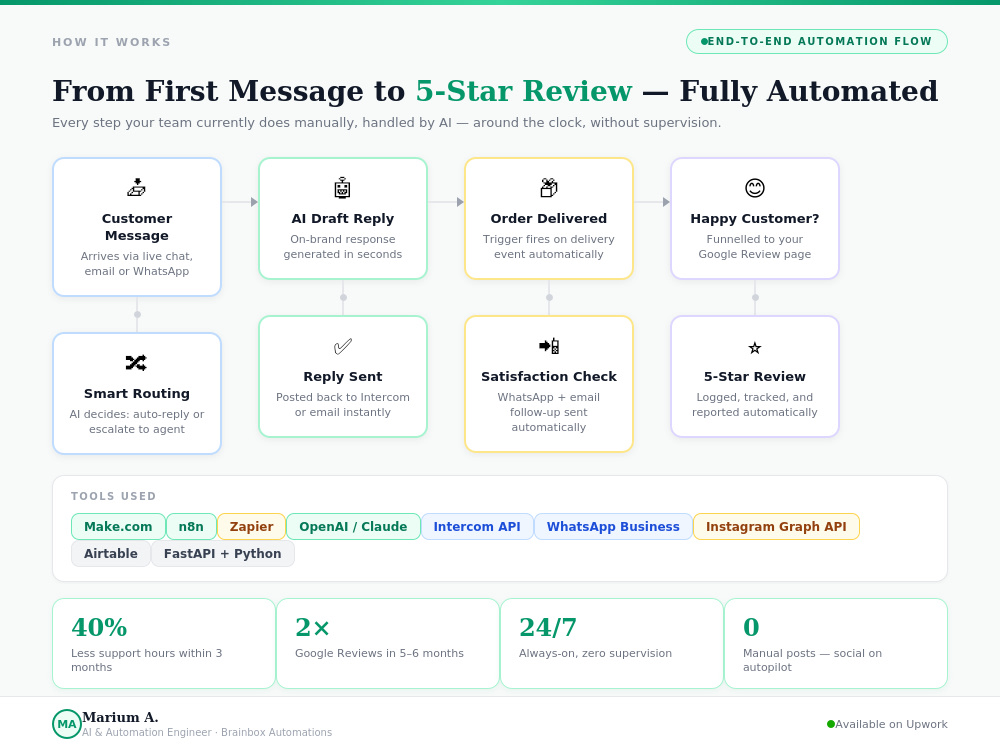The height and width of the screenshot is (750, 1000).
Task: Click the 'Less support hours within 3 months' text
Action: [147, 660]
